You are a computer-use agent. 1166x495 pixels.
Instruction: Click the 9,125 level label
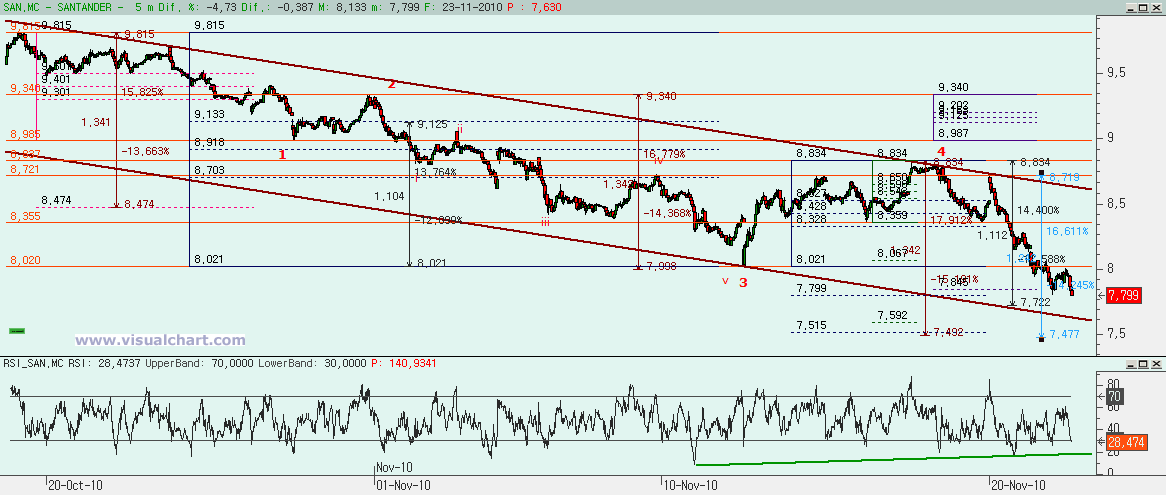click(x=433, y=124)
